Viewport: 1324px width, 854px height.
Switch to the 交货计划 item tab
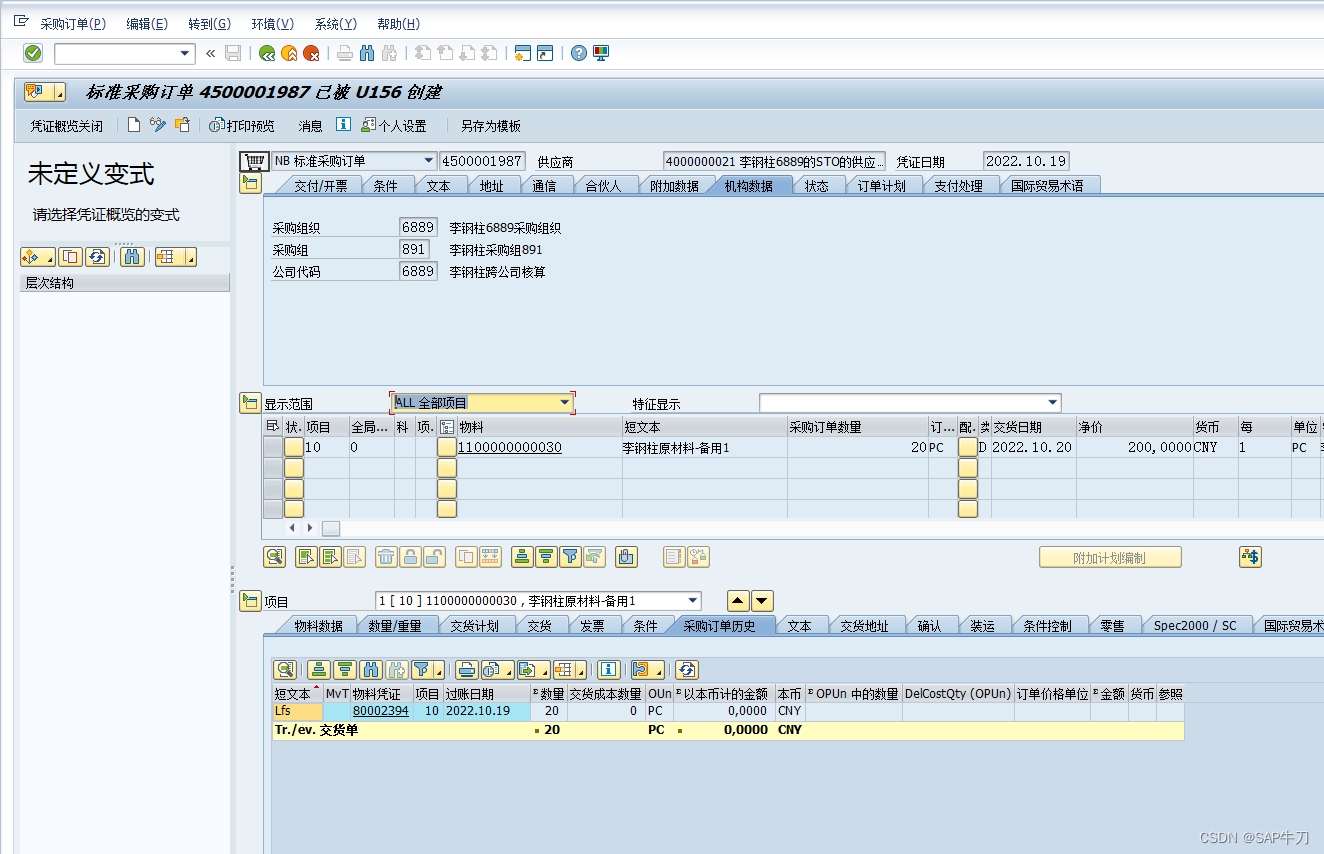[474, 626]
